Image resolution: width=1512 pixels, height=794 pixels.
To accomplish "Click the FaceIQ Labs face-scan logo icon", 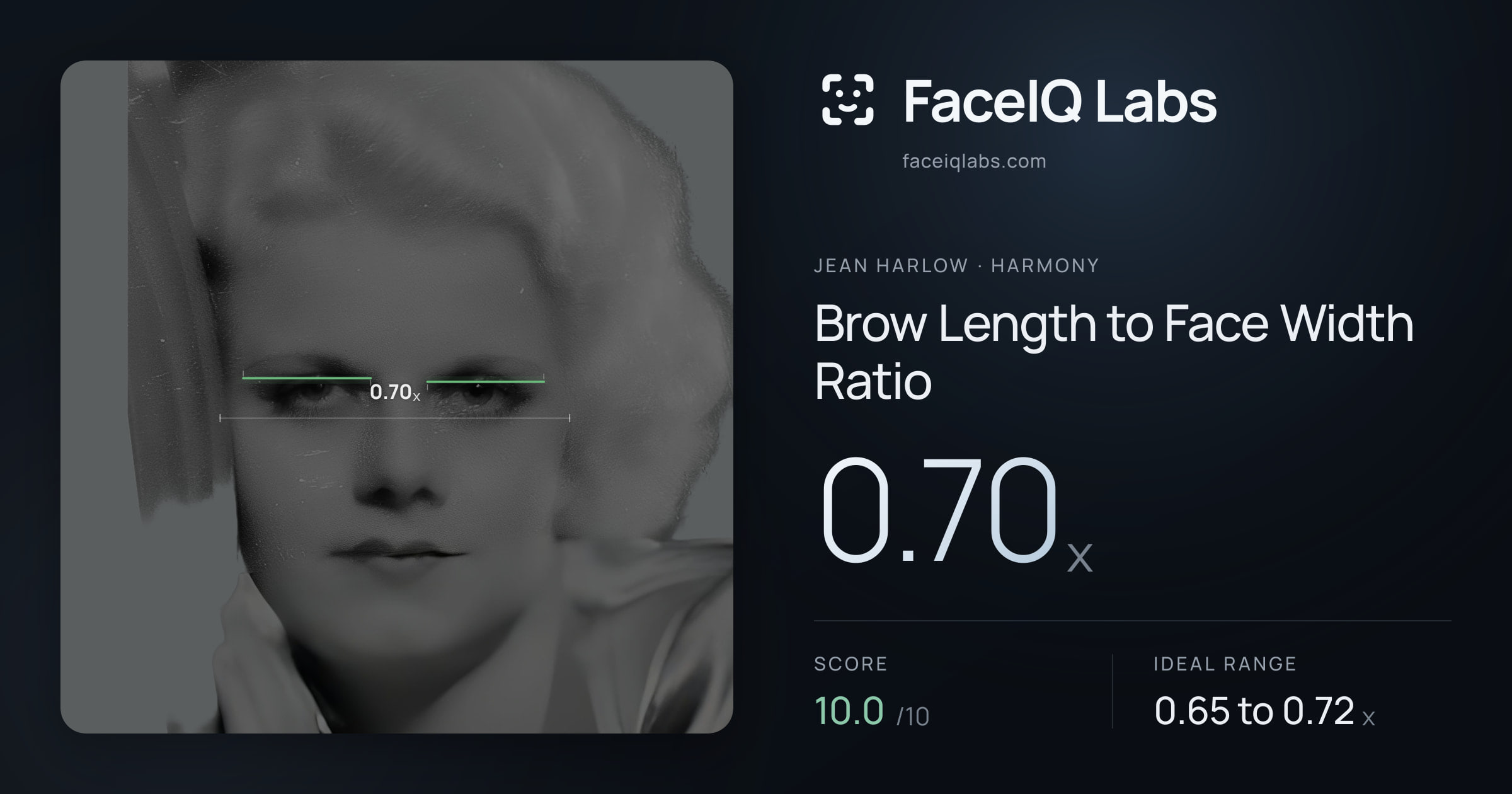I will point(848,100).
